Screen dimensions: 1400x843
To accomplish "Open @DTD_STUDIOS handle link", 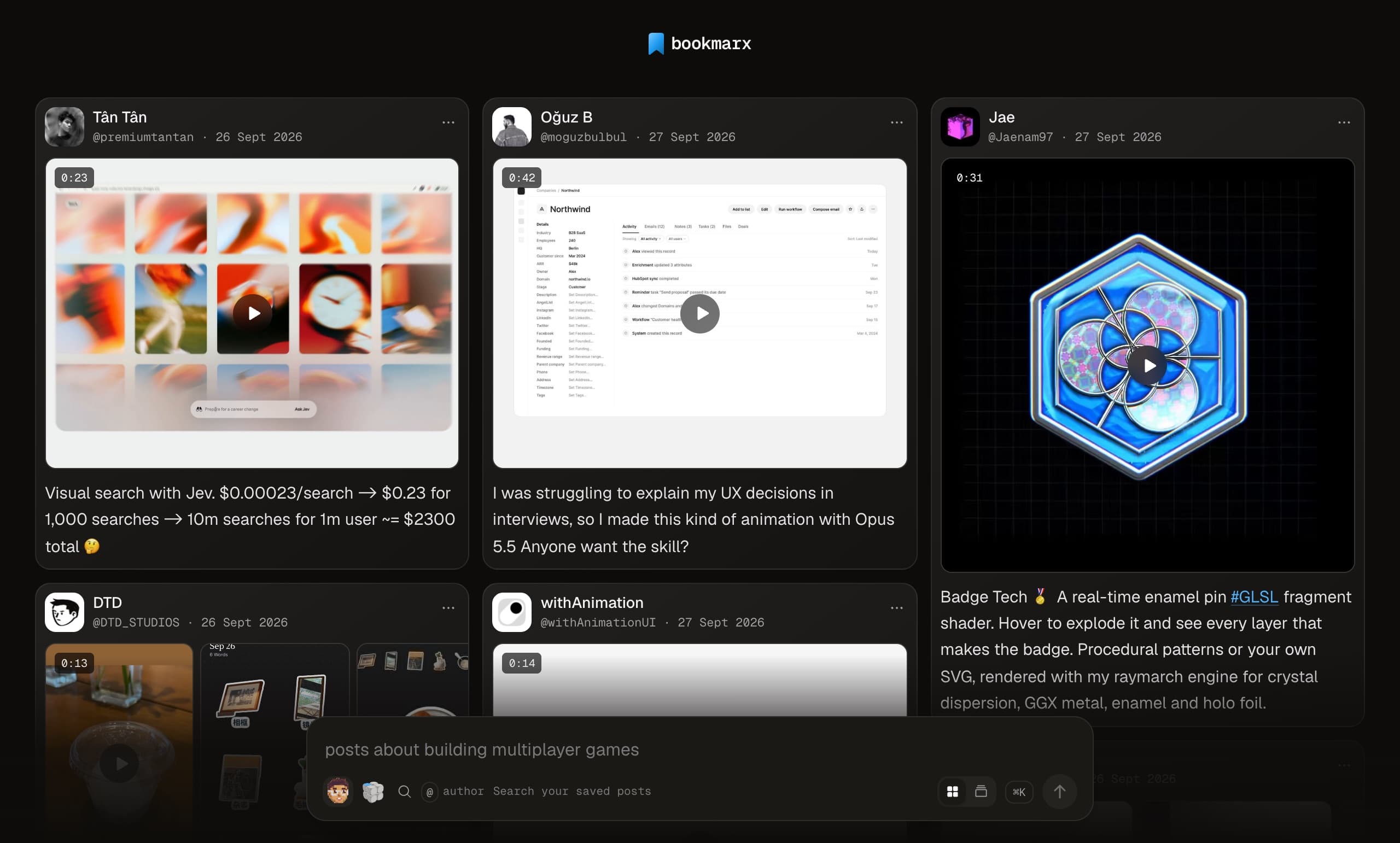I will [x=136, y=623].
